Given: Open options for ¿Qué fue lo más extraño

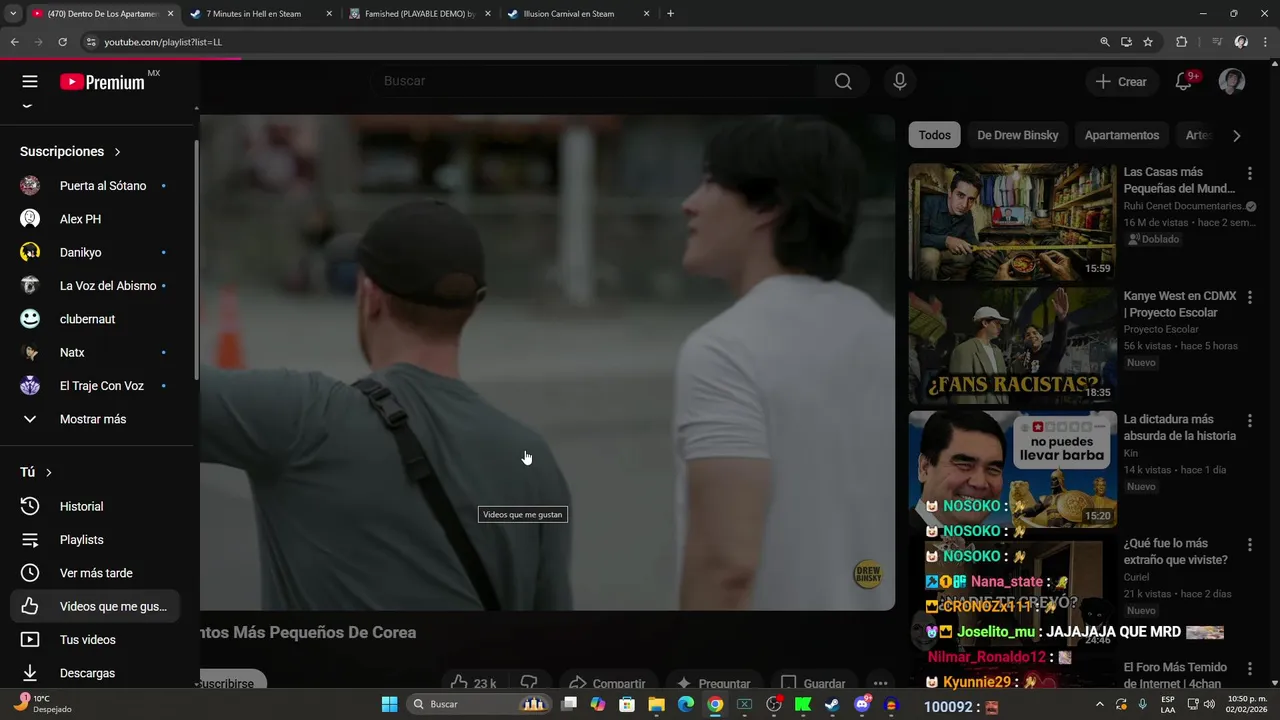Looking at the screenshot, I should point(1249,545).
